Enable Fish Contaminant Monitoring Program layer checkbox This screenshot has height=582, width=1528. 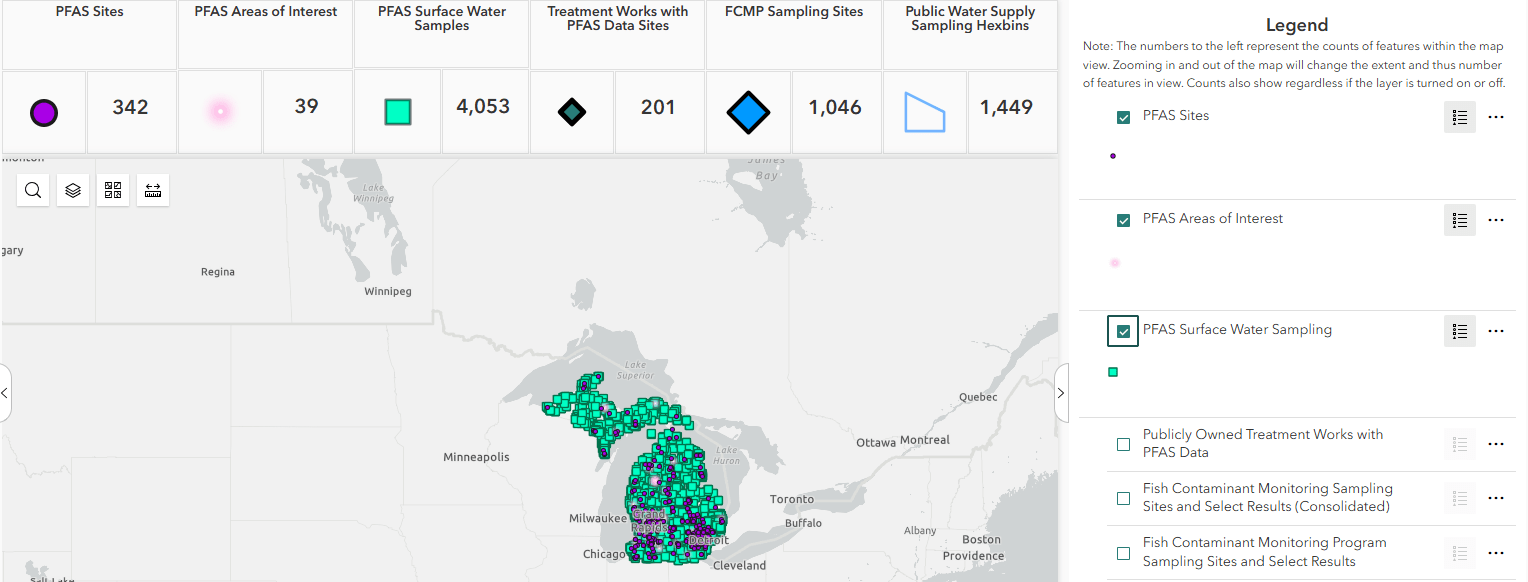1124,552
